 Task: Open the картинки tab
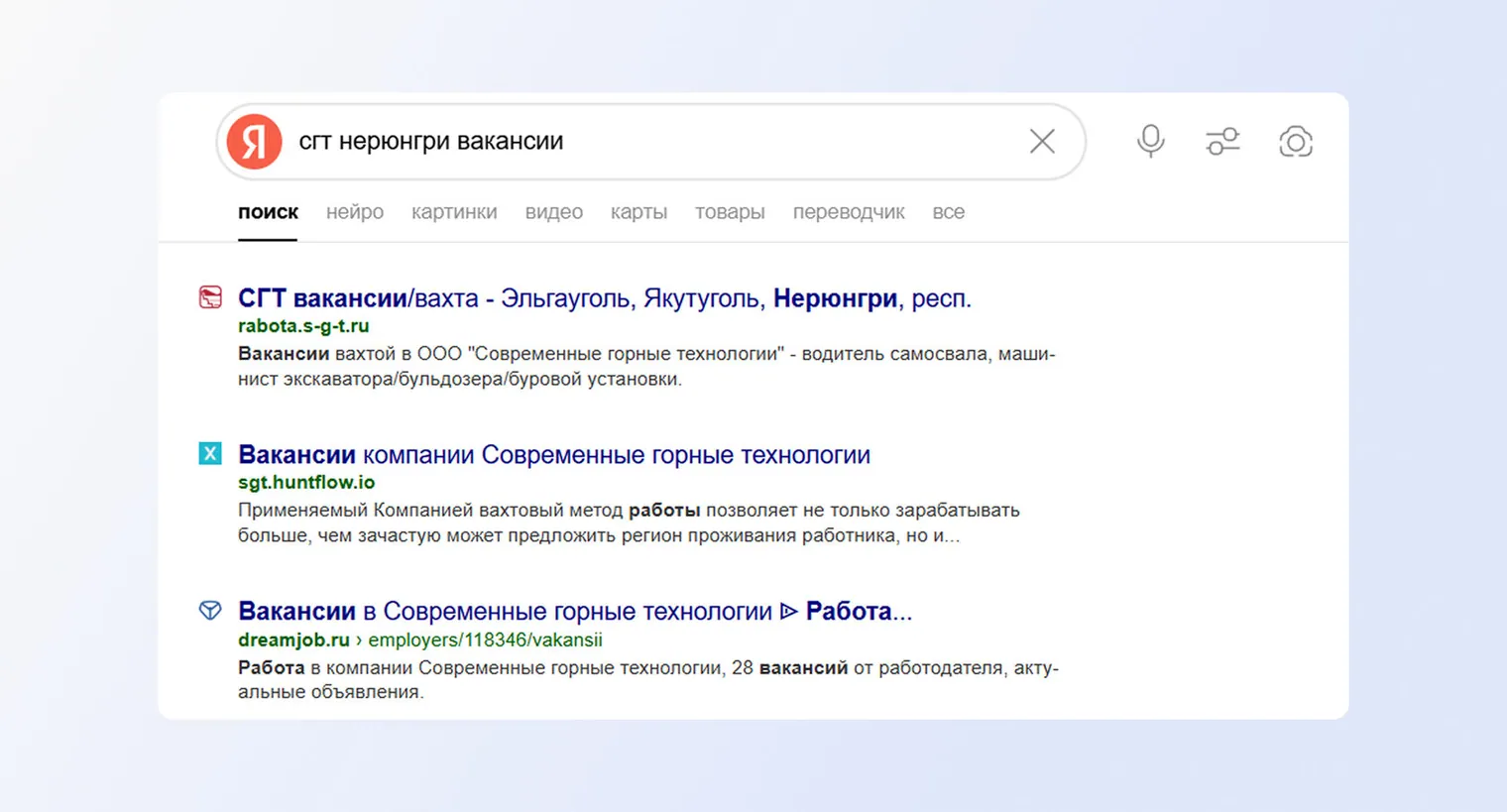454,212
